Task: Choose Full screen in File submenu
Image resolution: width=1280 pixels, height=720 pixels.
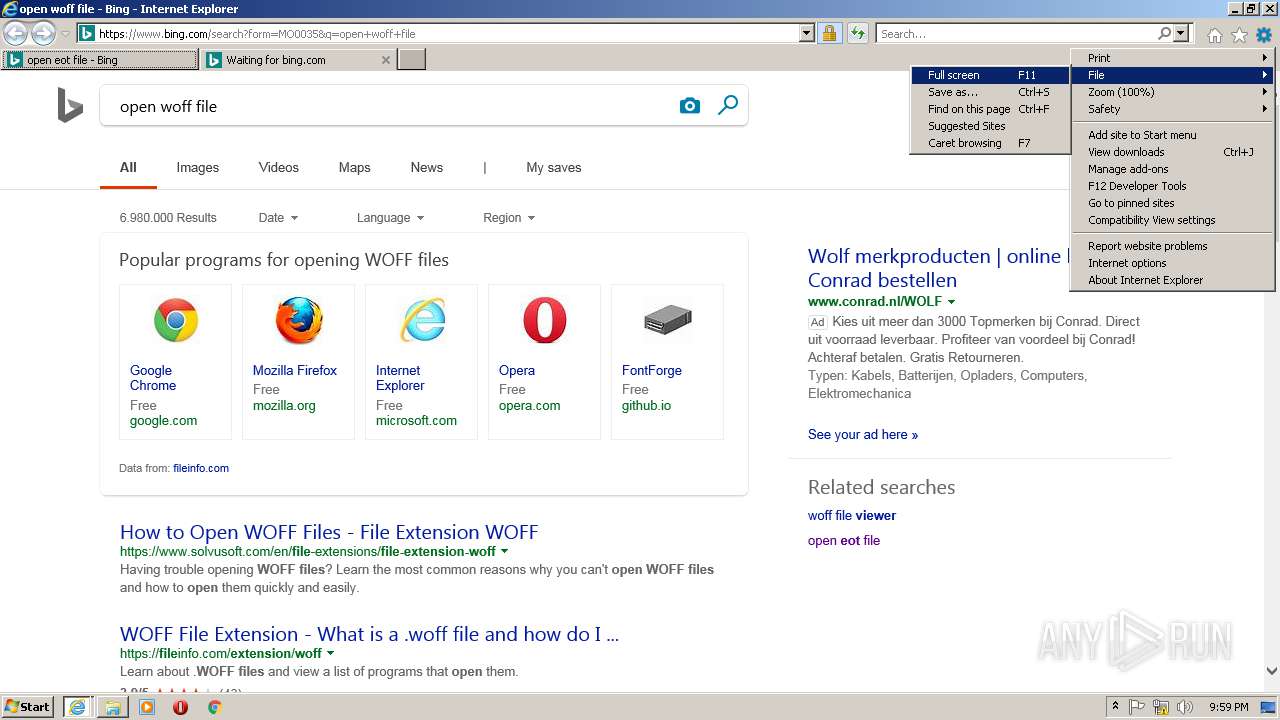Action: pos(990,75)
